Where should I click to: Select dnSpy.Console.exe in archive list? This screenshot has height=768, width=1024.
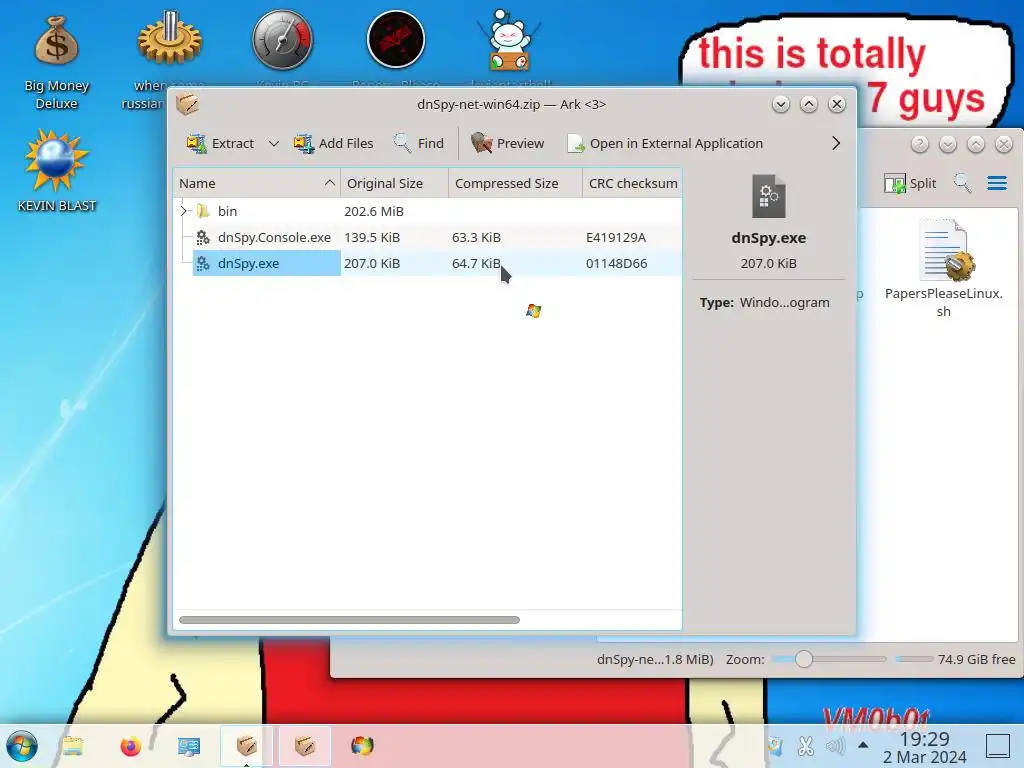428,237
